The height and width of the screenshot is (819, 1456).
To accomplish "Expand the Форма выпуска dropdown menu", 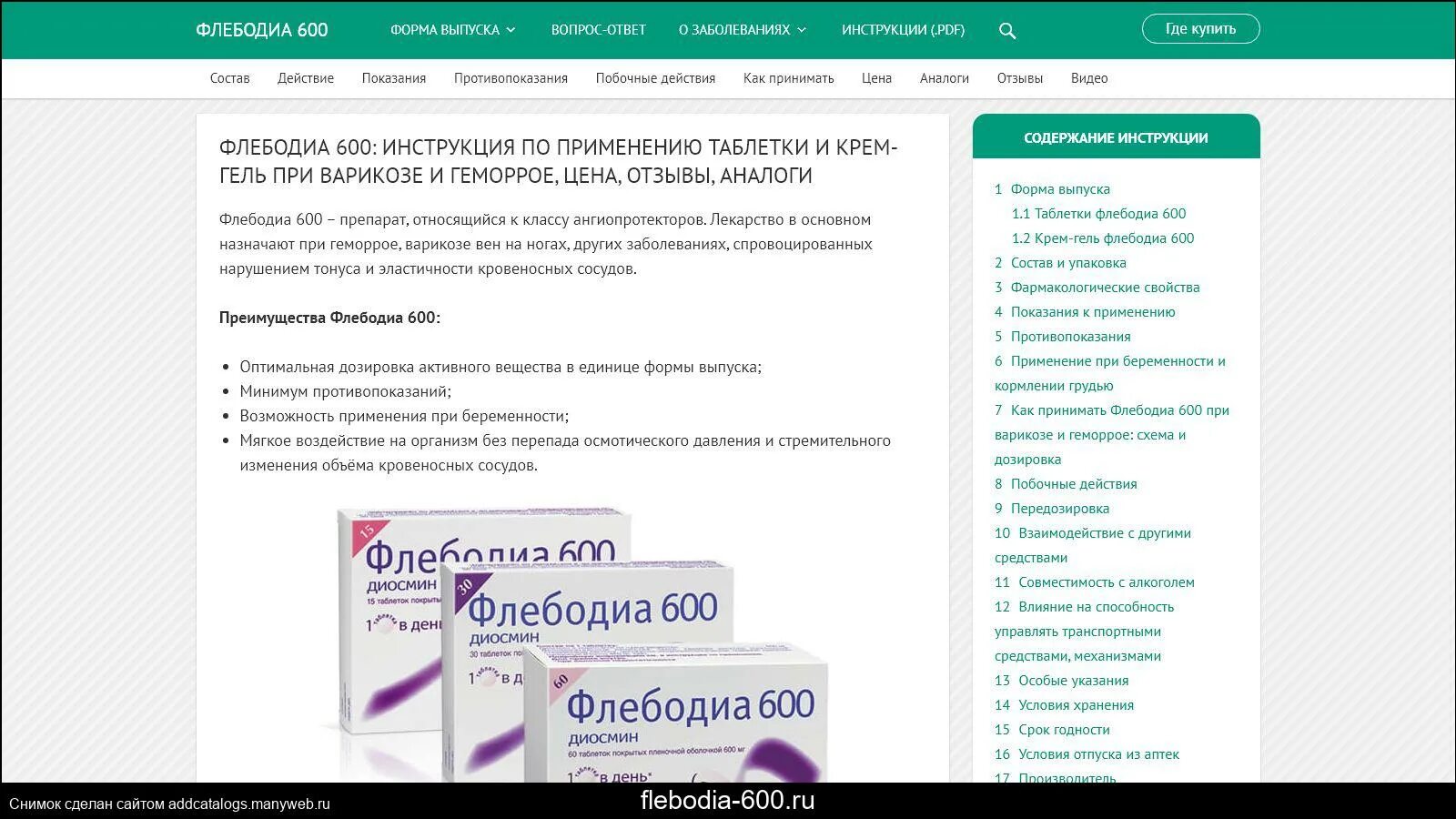I will point(453,30).
